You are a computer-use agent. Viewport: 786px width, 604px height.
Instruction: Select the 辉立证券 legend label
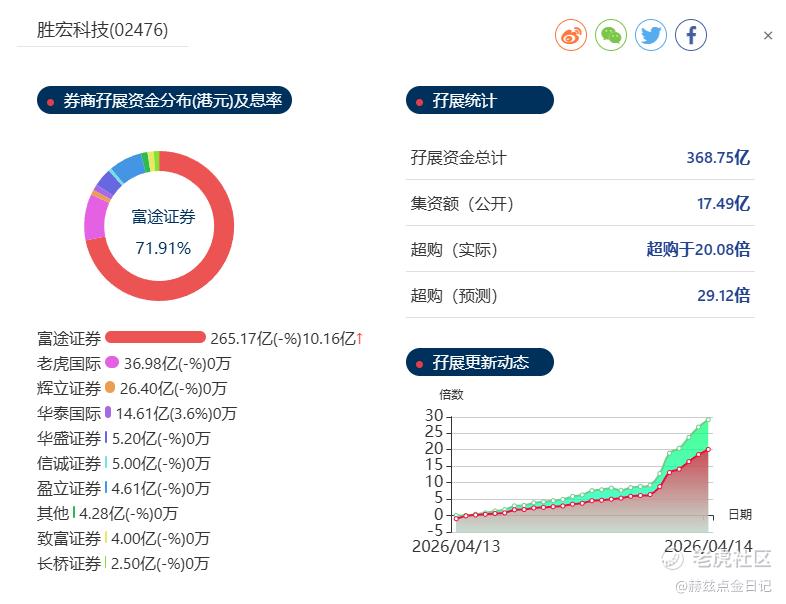(x=69, y=388)
